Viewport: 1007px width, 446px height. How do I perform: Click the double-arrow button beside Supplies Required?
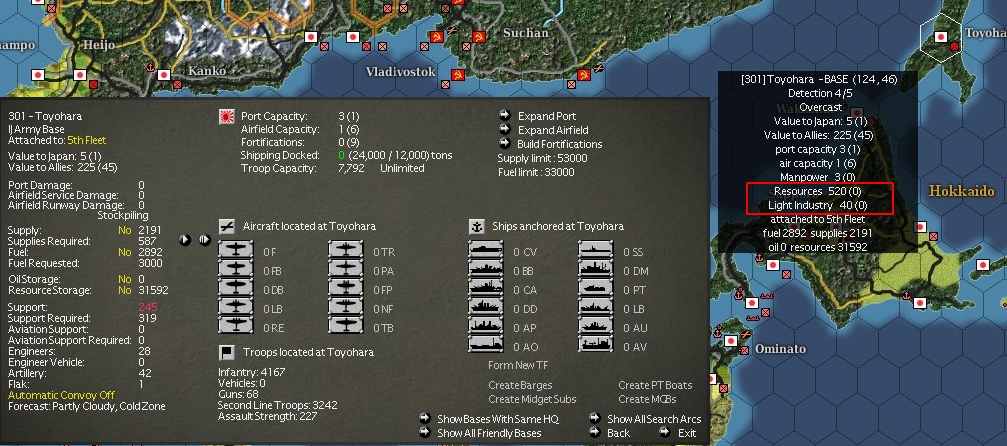[205, 240]
